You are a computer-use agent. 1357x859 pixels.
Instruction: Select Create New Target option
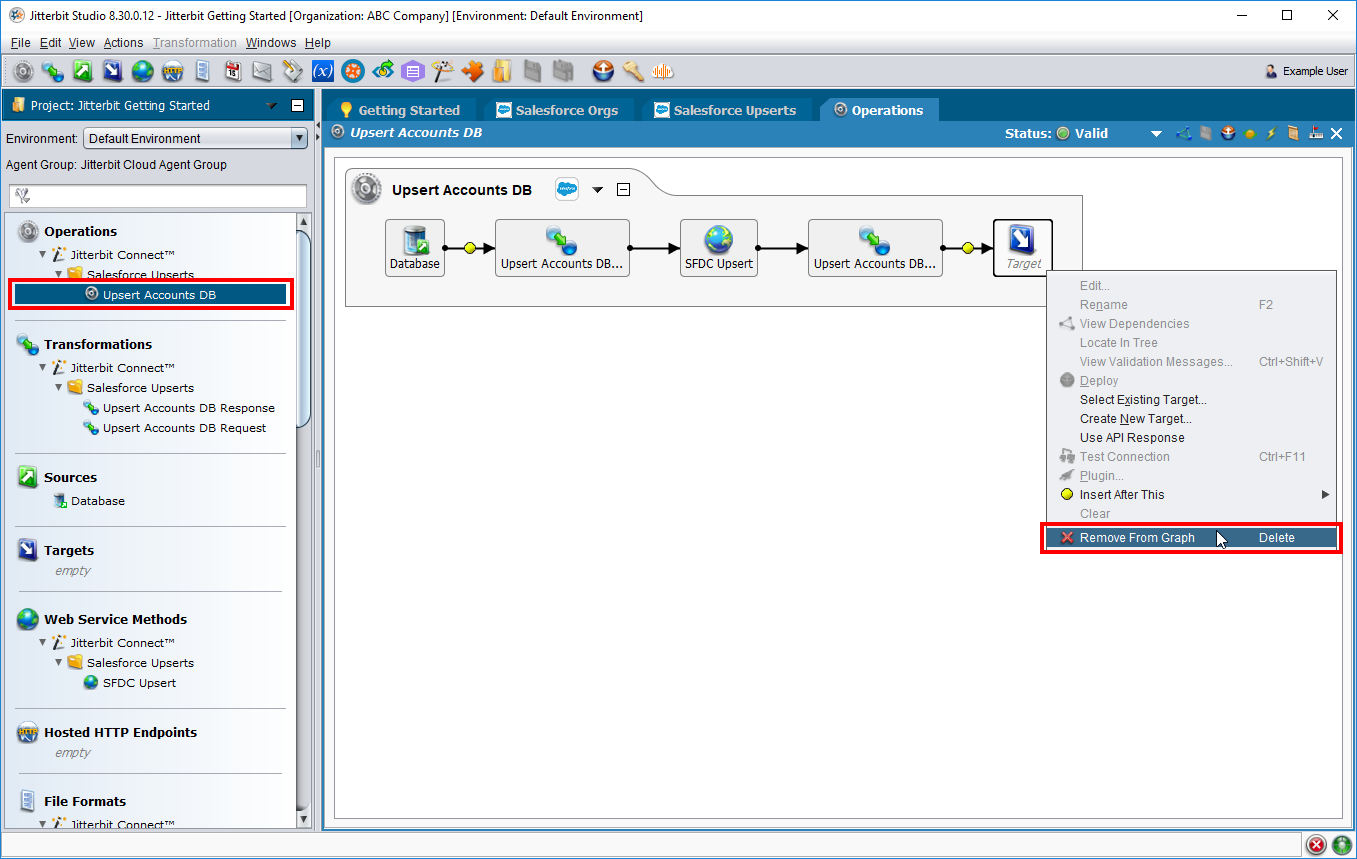click(1135, 419)
